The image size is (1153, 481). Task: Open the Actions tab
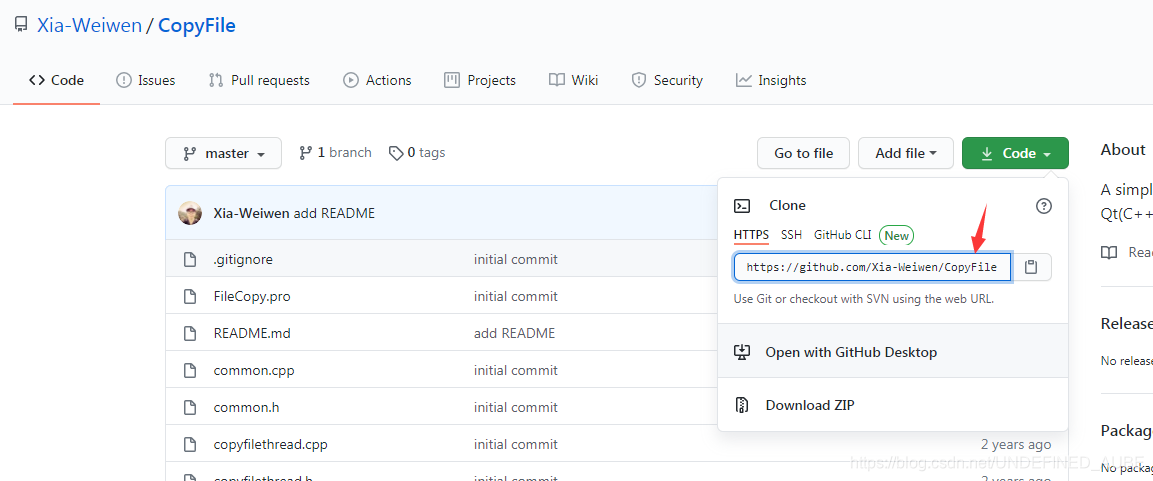(x=377, y=80)
